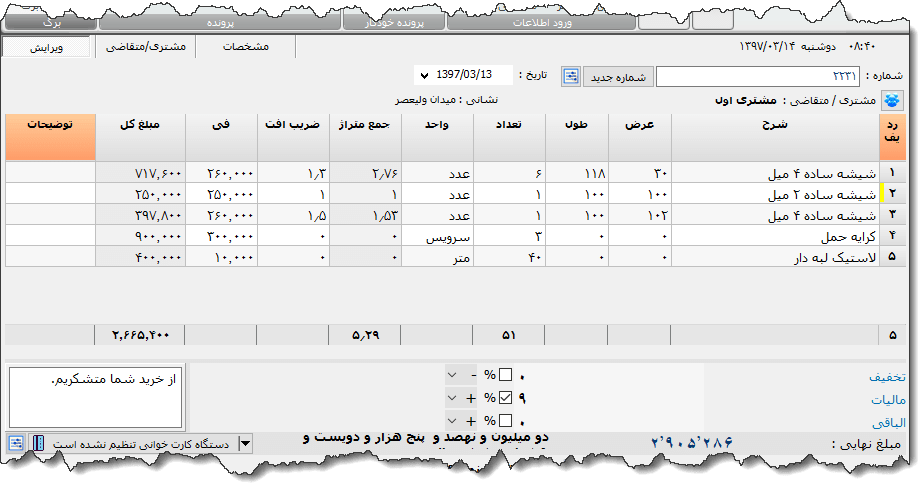
Task: Click the settings icon in the bottom-left corner
Action: 17,443
